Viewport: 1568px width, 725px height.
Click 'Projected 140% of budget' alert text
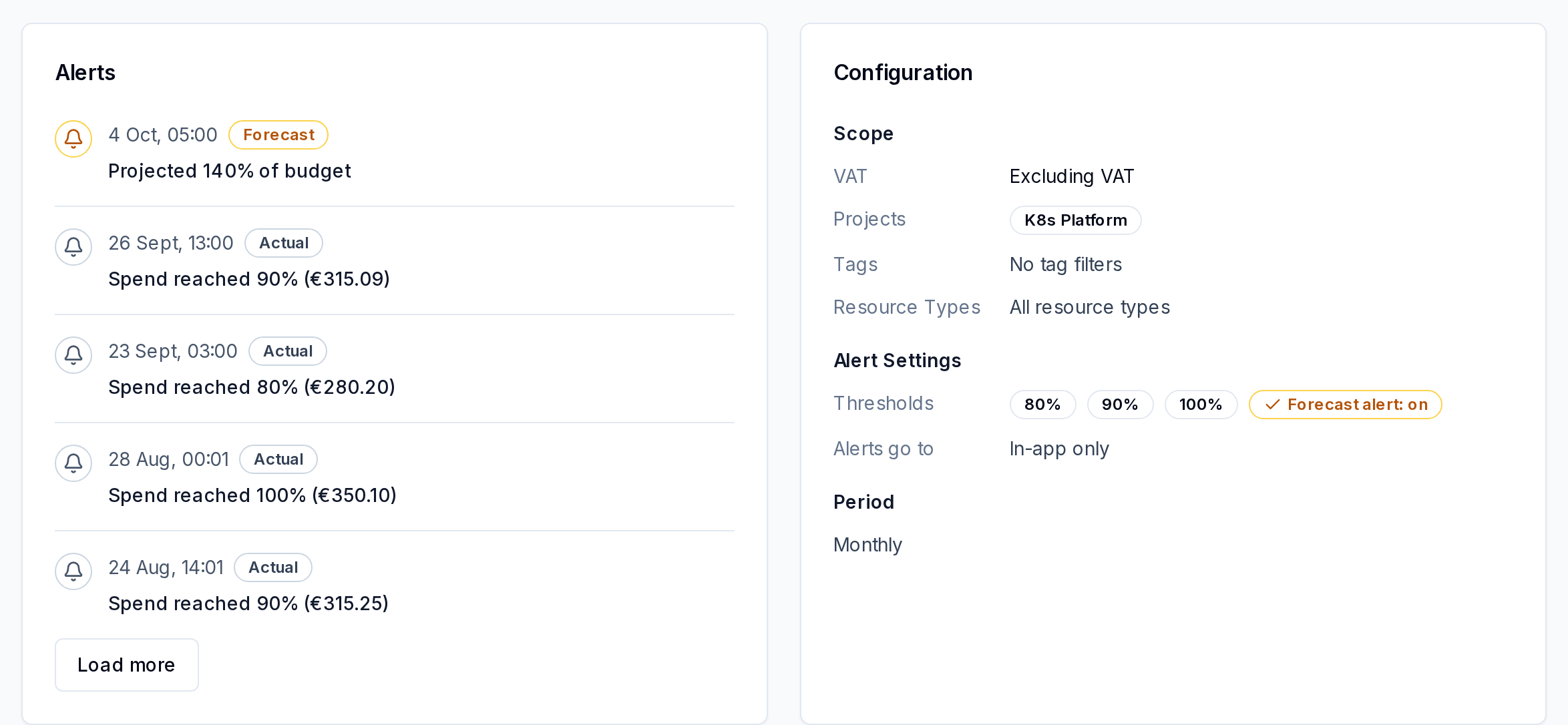(x=230, y=171)
